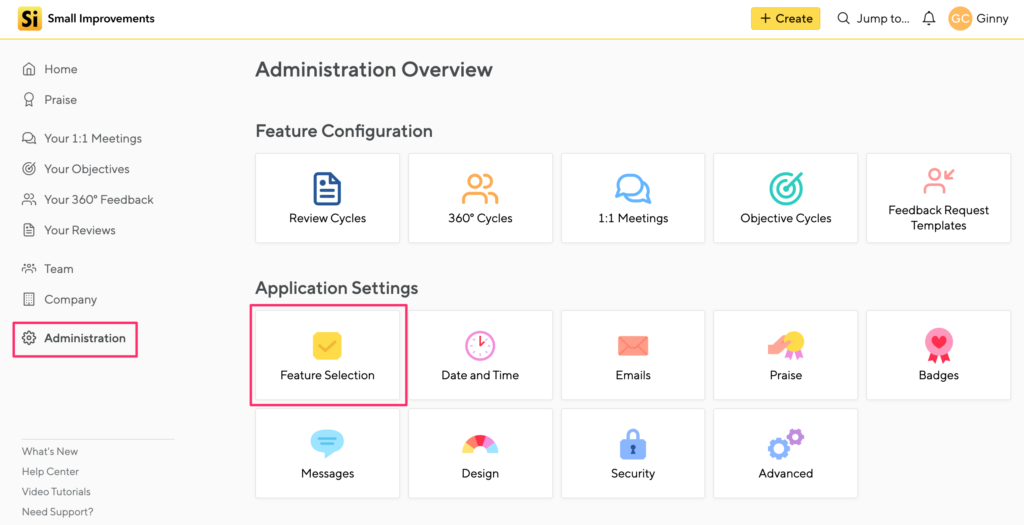Click the 360° Cycles tile label
The width and height of the screenshot is (1024, 525).
pyautogui.click(x=480, y=218)
